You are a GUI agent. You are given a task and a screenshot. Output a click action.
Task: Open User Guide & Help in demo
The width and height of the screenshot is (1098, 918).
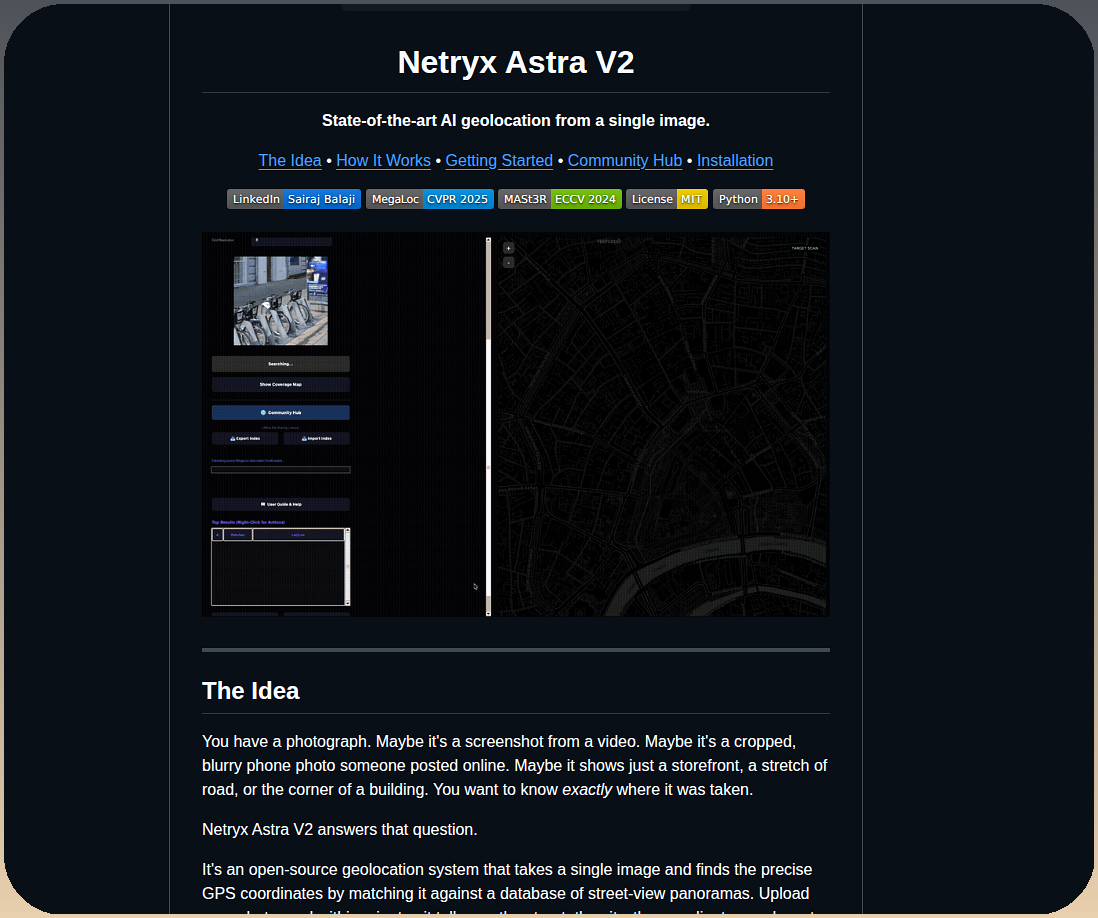click(280, 504)
